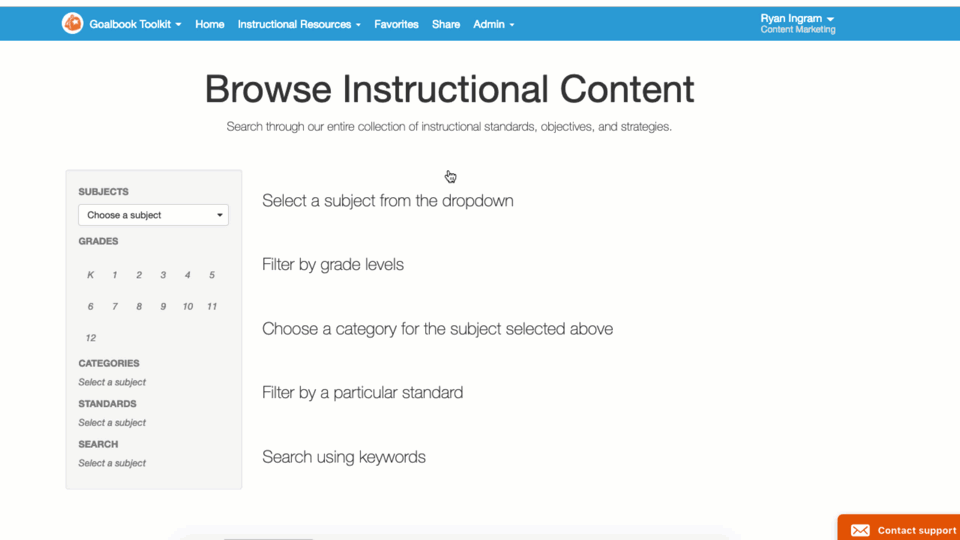Select grade 7 in Grades
The height and width of the screenshot is (540, 960).
point(114,306)
